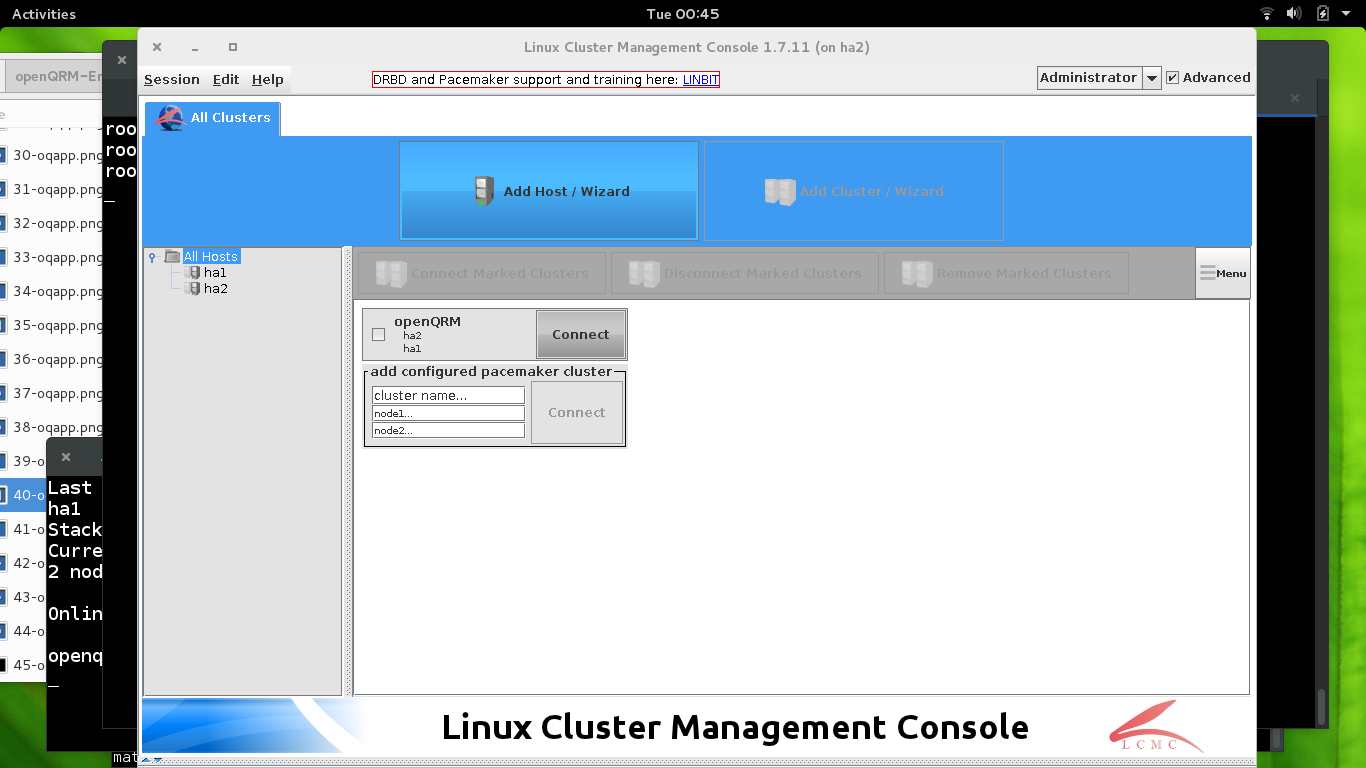1366x768 pixels.
Task: Open the LINBIT link
Action: 701,80
